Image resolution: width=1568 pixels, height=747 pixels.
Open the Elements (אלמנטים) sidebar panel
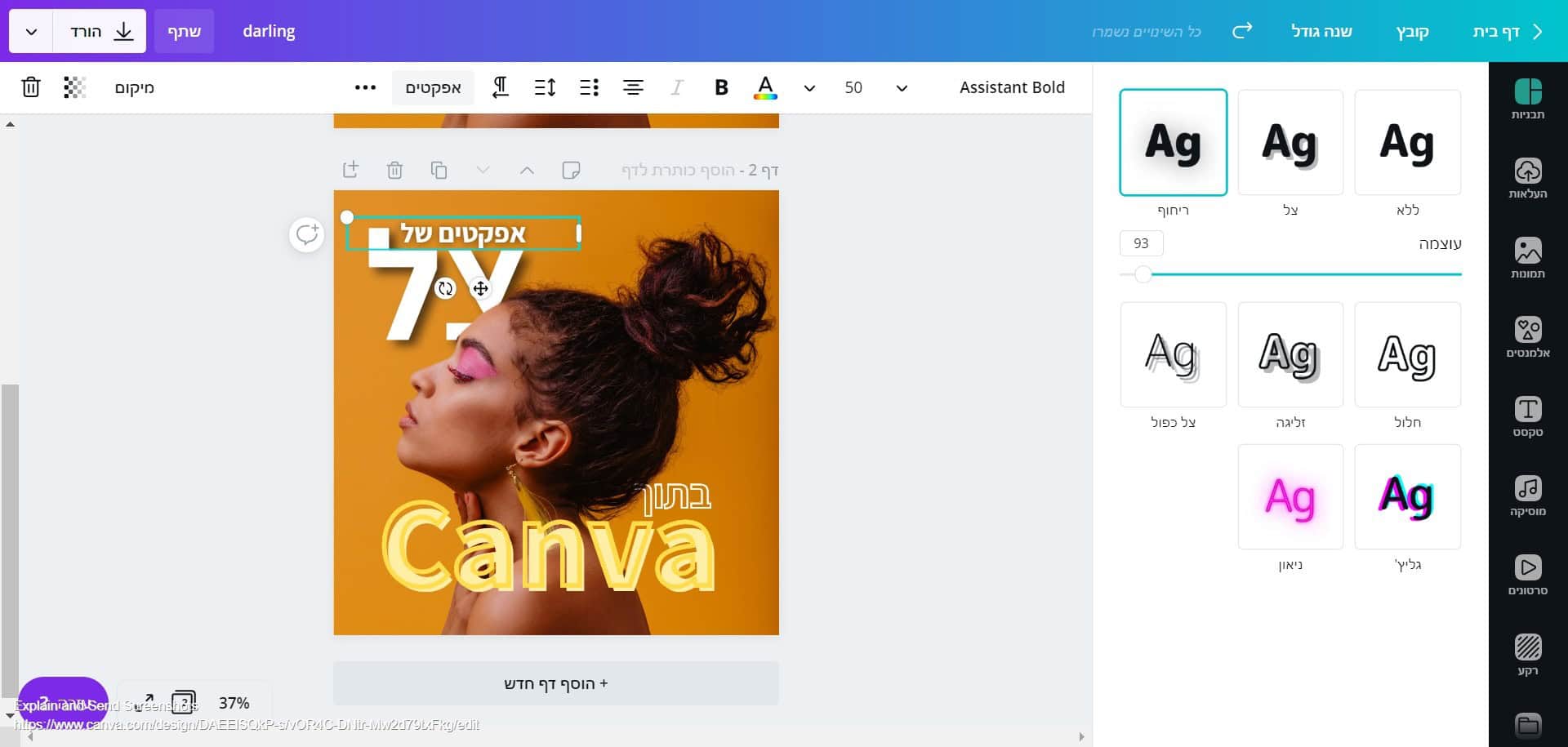[1527, 337]
